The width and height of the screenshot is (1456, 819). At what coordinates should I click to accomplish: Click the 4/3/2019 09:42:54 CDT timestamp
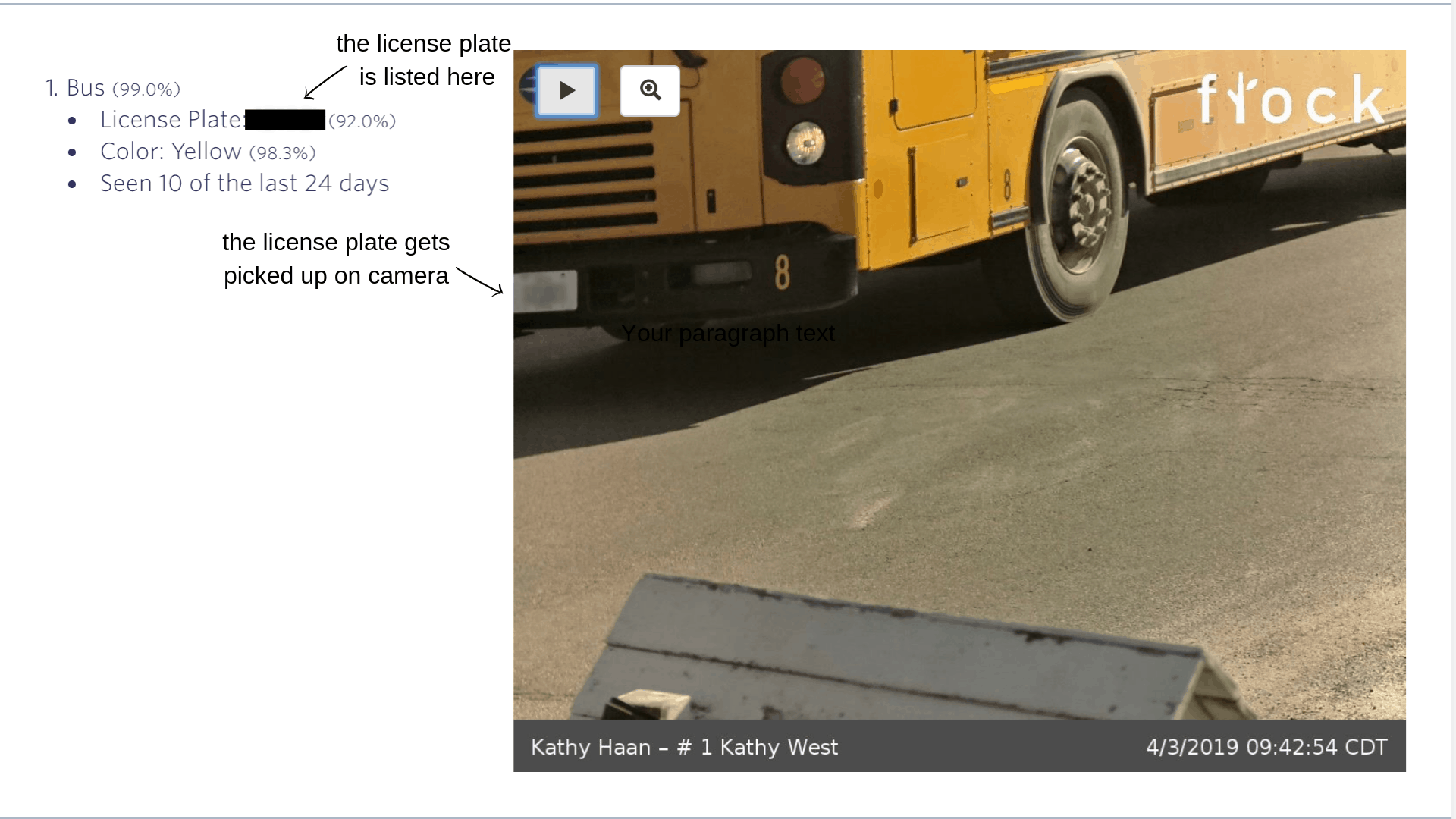click(1266, 747)
